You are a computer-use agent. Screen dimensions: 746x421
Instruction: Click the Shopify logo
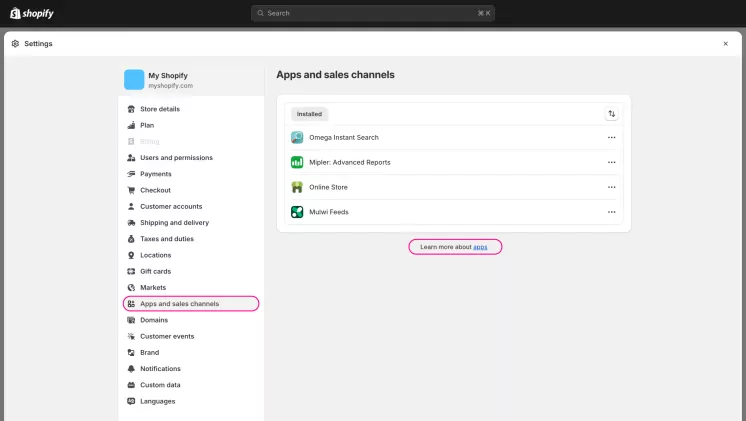point(32,13)
